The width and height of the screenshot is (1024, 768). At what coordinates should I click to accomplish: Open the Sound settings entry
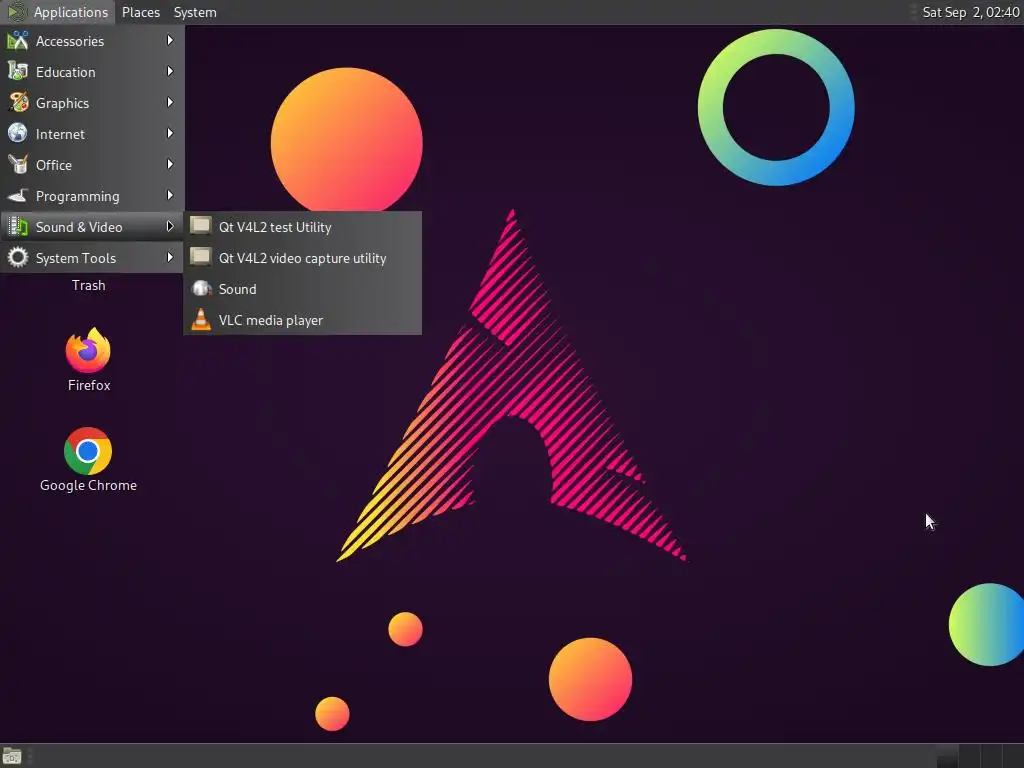pyautogui.click(x=302, y=289)
